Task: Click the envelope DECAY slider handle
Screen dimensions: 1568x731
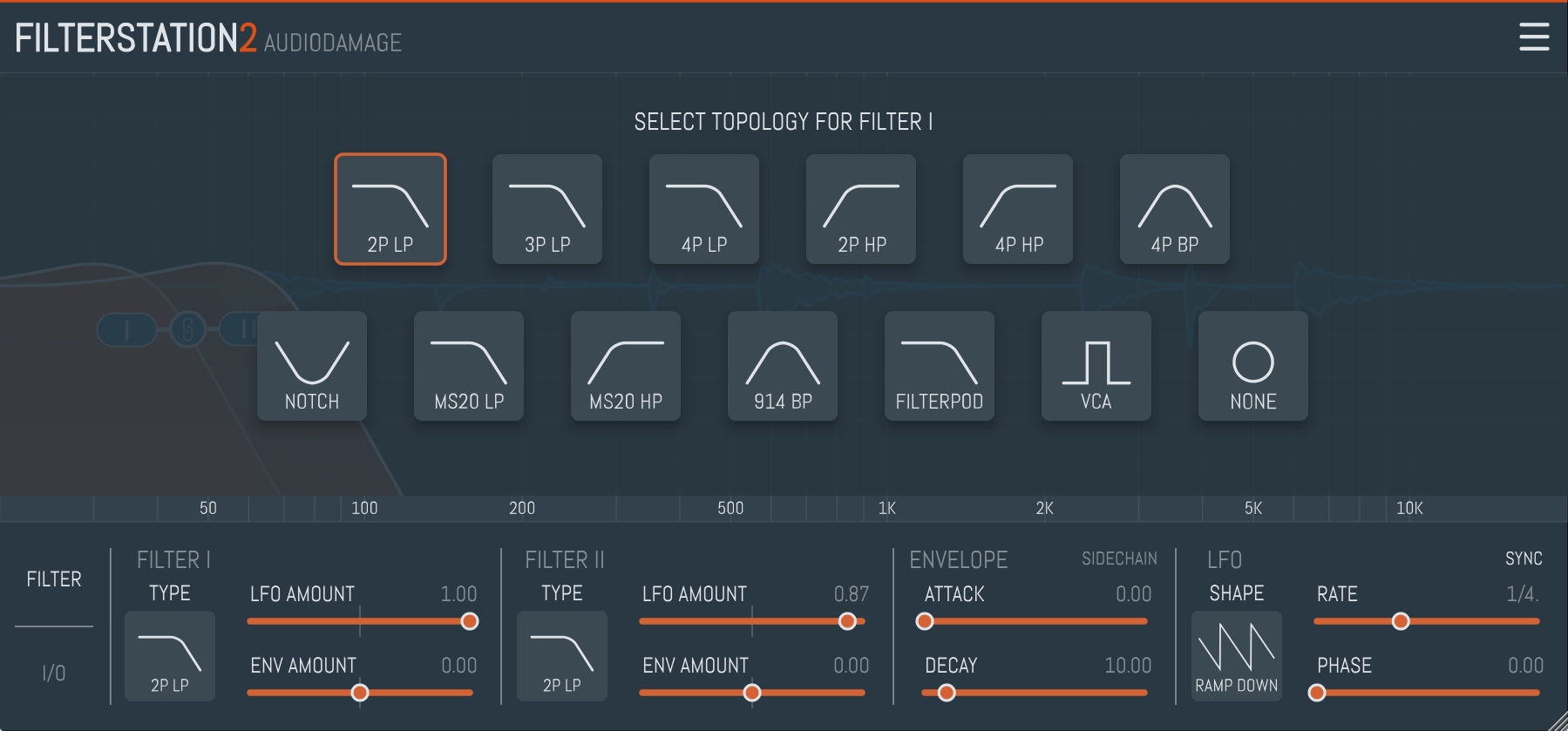Action: tap(947, 693)
